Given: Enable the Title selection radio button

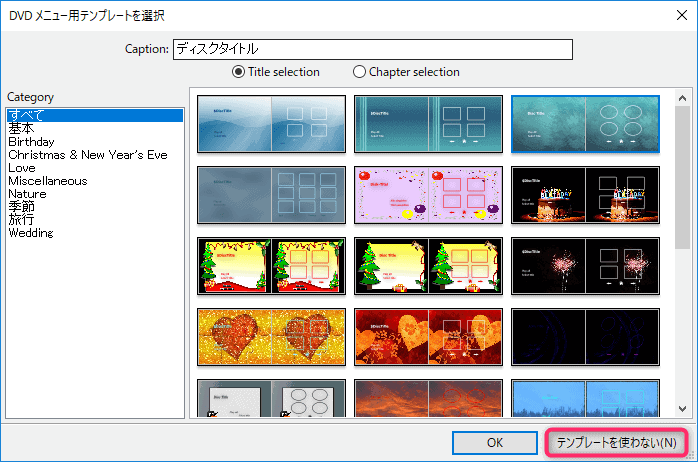Looking at the screenshot, I should point(239,72).
